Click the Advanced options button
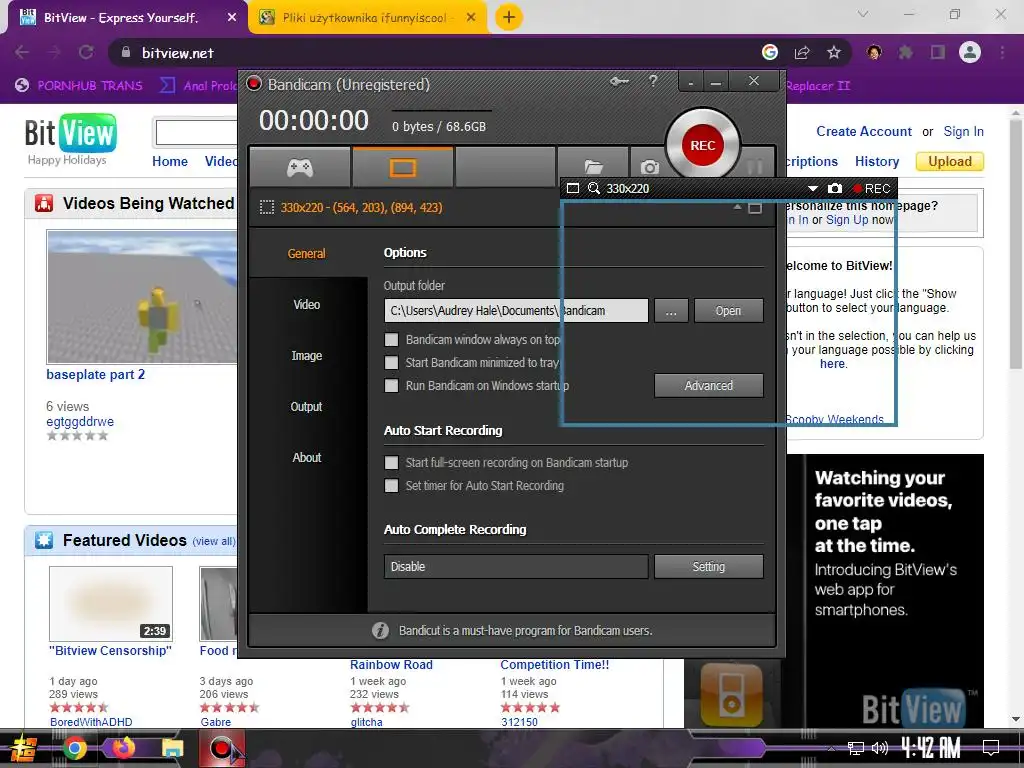This screenshot has width=1024, height=768. (x=709, y=385)
